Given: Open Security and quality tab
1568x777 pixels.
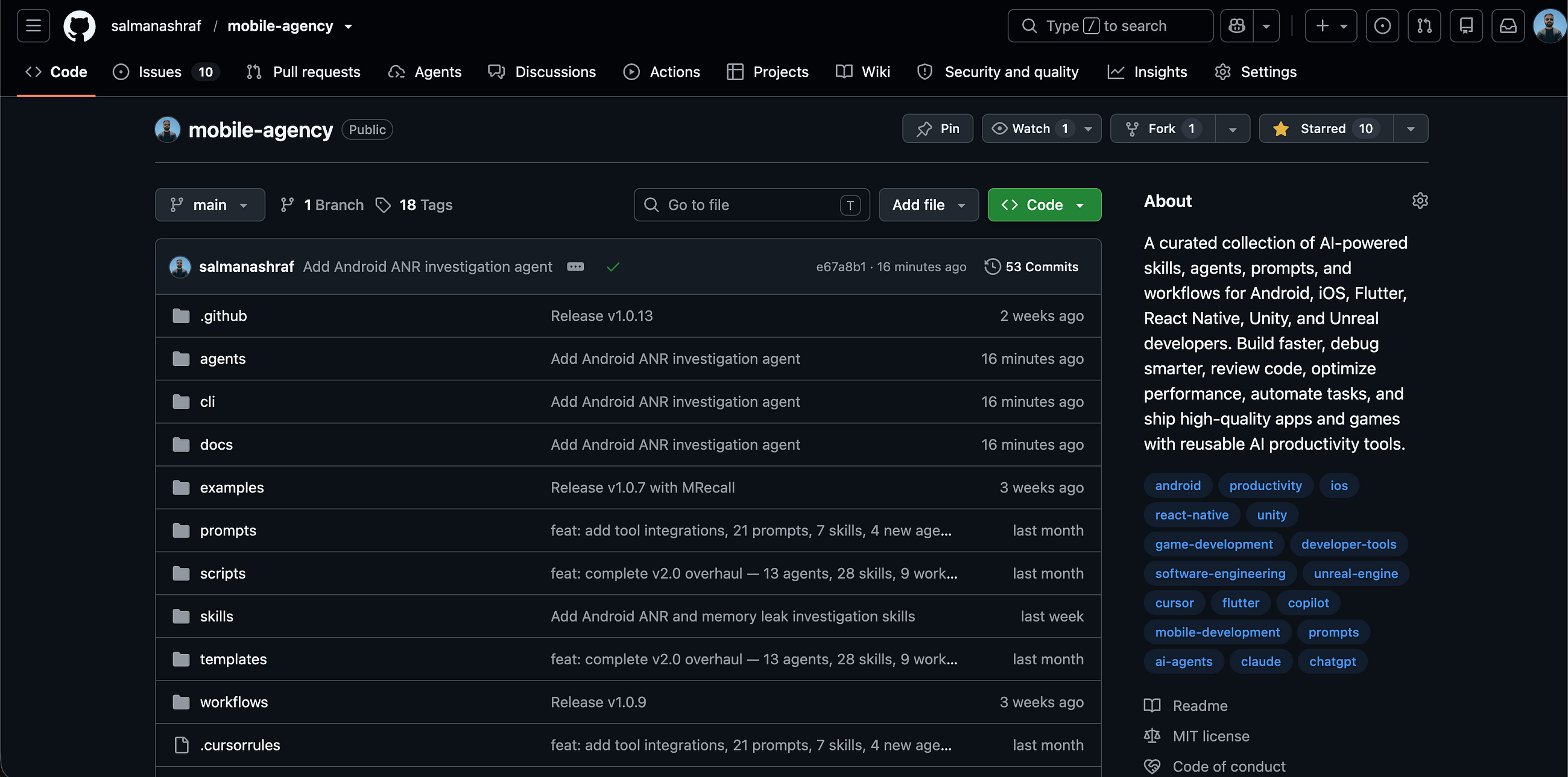Looking at the screenshot, I should [998, 72].
